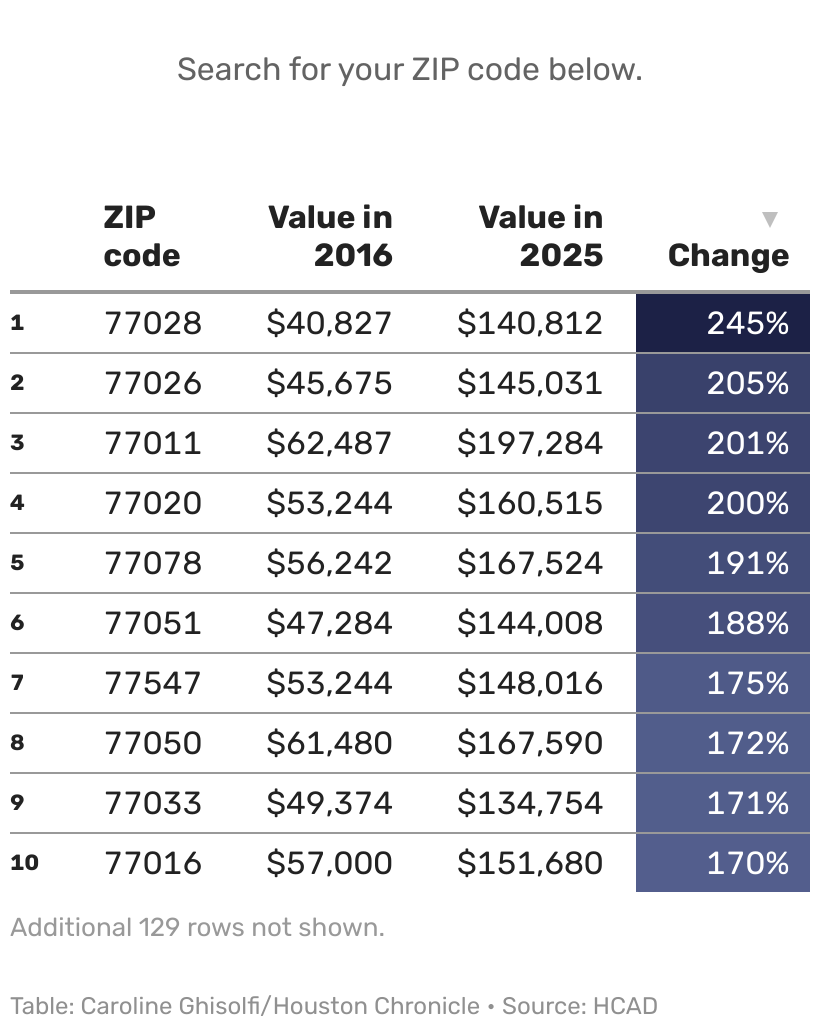Select the 205% change cell
The image size is (820, 1034).
click(722, 383)
